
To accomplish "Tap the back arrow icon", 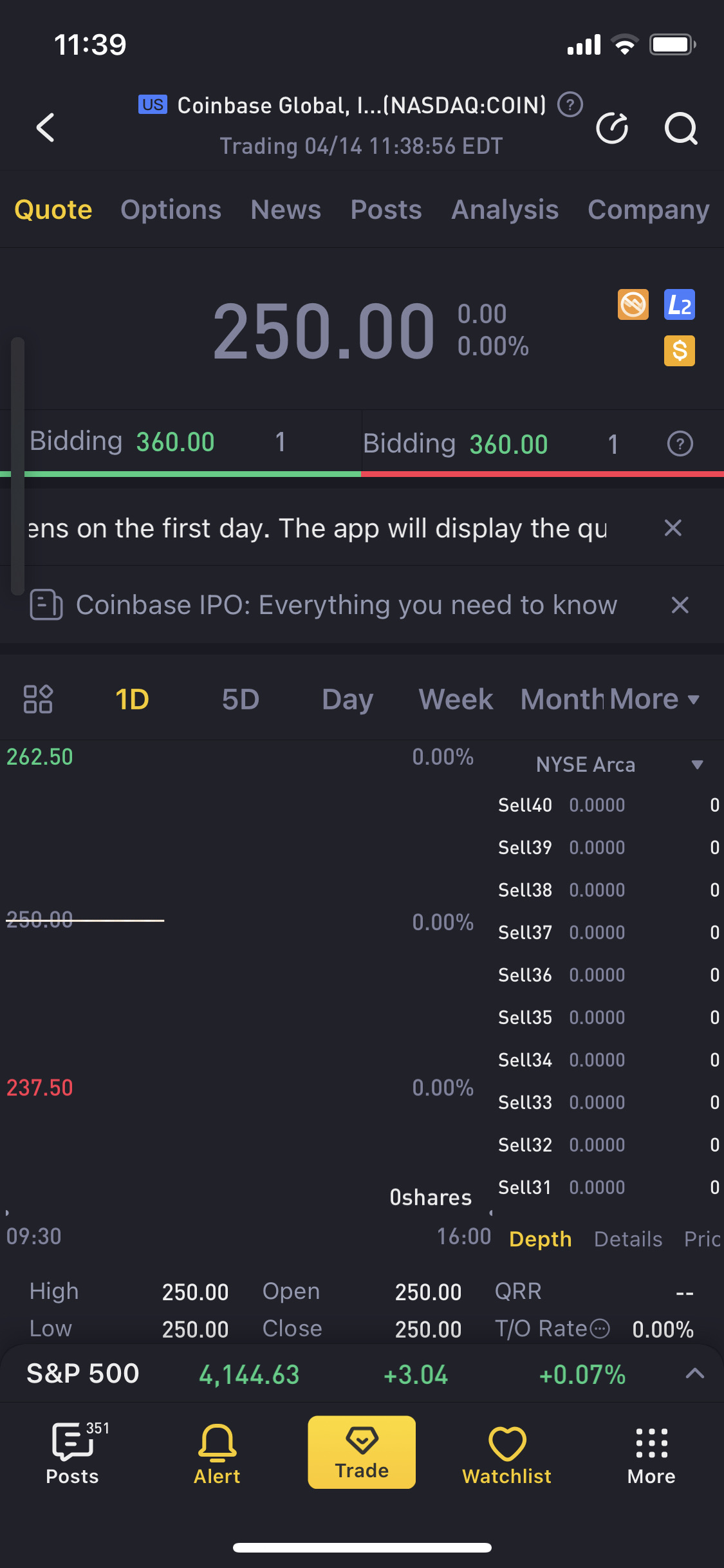I will coord(45,127).
